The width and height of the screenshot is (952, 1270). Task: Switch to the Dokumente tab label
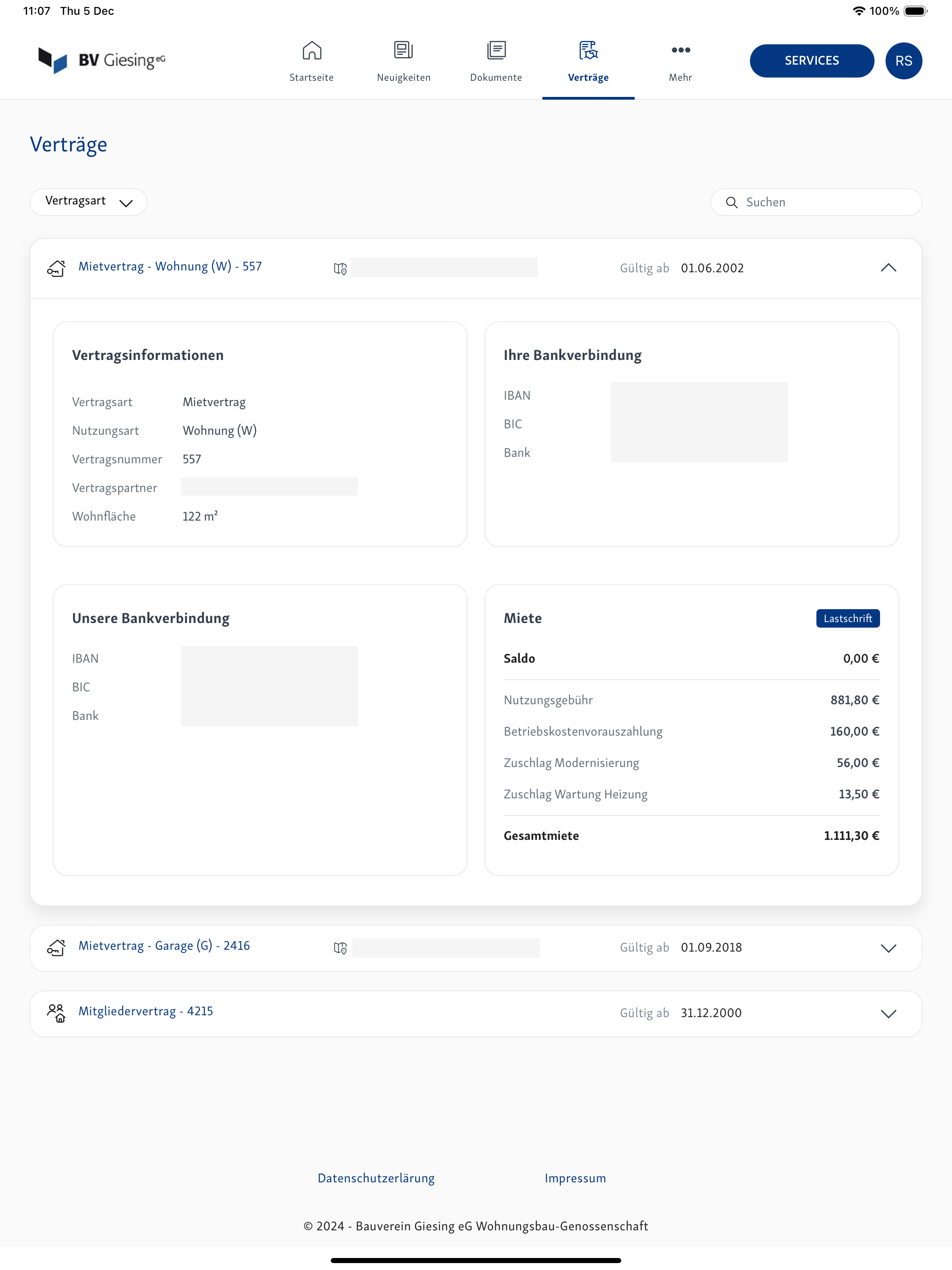(496, 78)
